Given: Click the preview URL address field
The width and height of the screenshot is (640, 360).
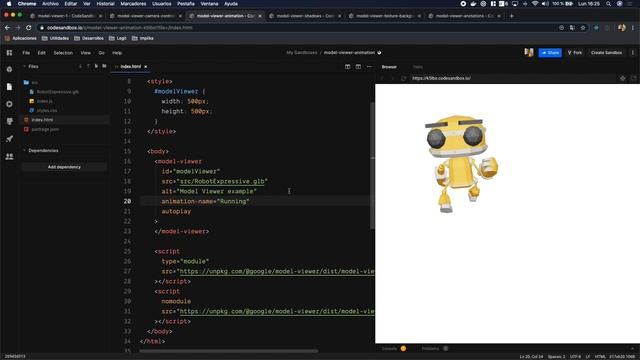Looking at the screenshot, I should [x=512, y=78].
